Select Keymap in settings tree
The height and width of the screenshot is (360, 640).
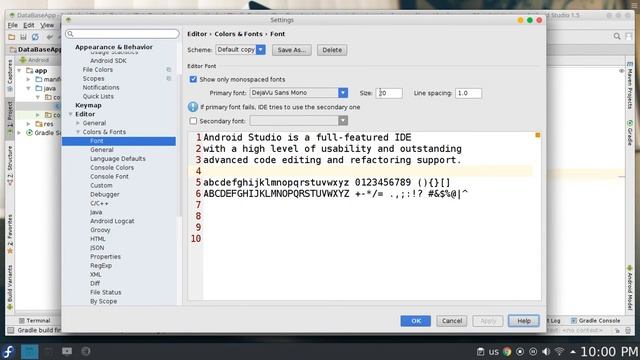[x=88, y=105]
